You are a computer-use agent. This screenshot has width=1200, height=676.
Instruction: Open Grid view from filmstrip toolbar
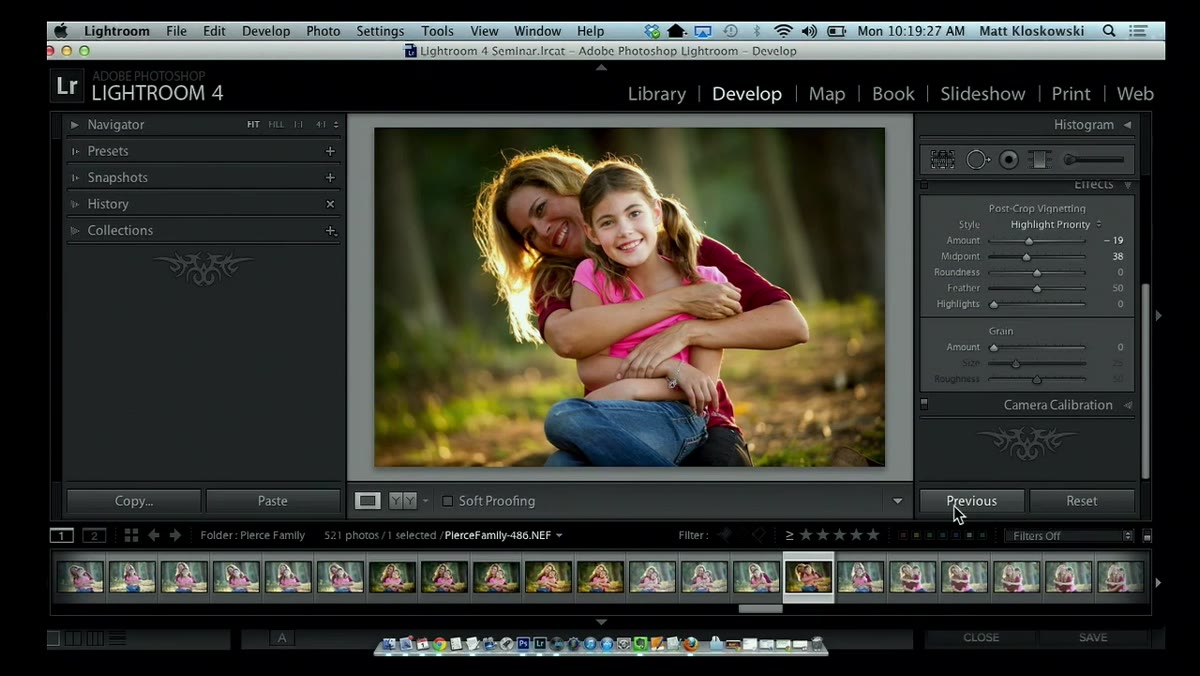131,535
